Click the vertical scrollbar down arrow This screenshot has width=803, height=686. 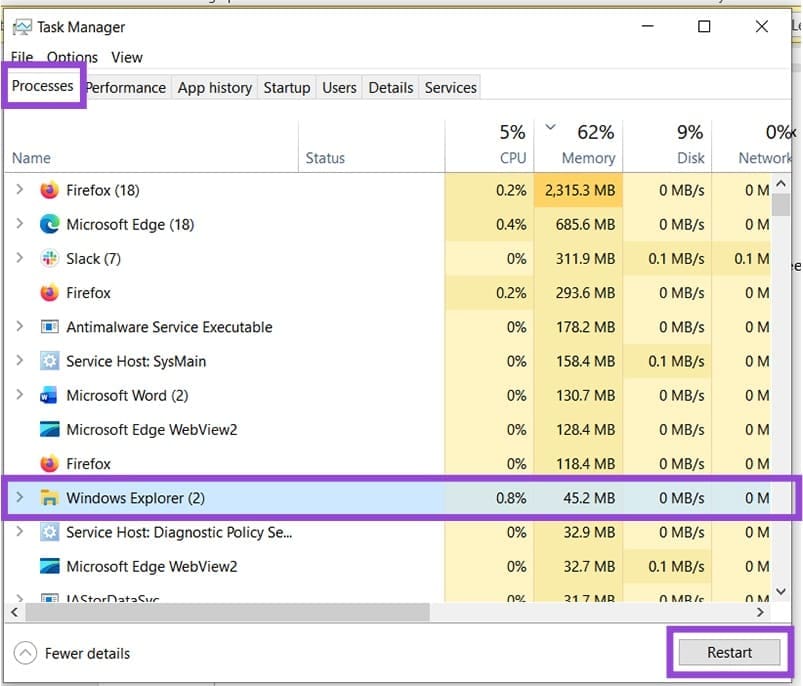781,590
